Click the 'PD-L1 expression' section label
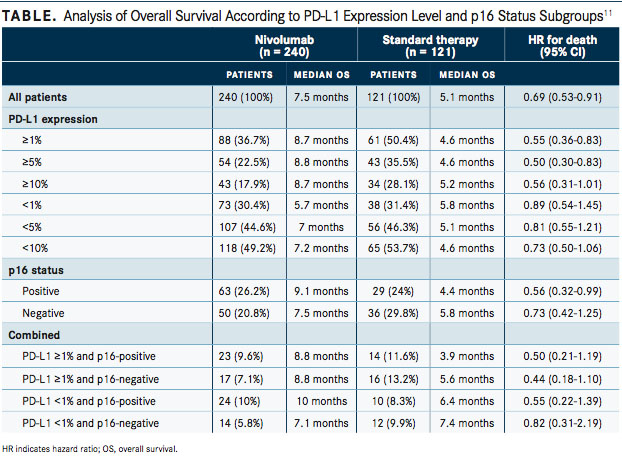This screenshot has width=622, height=456. [53, 119]
